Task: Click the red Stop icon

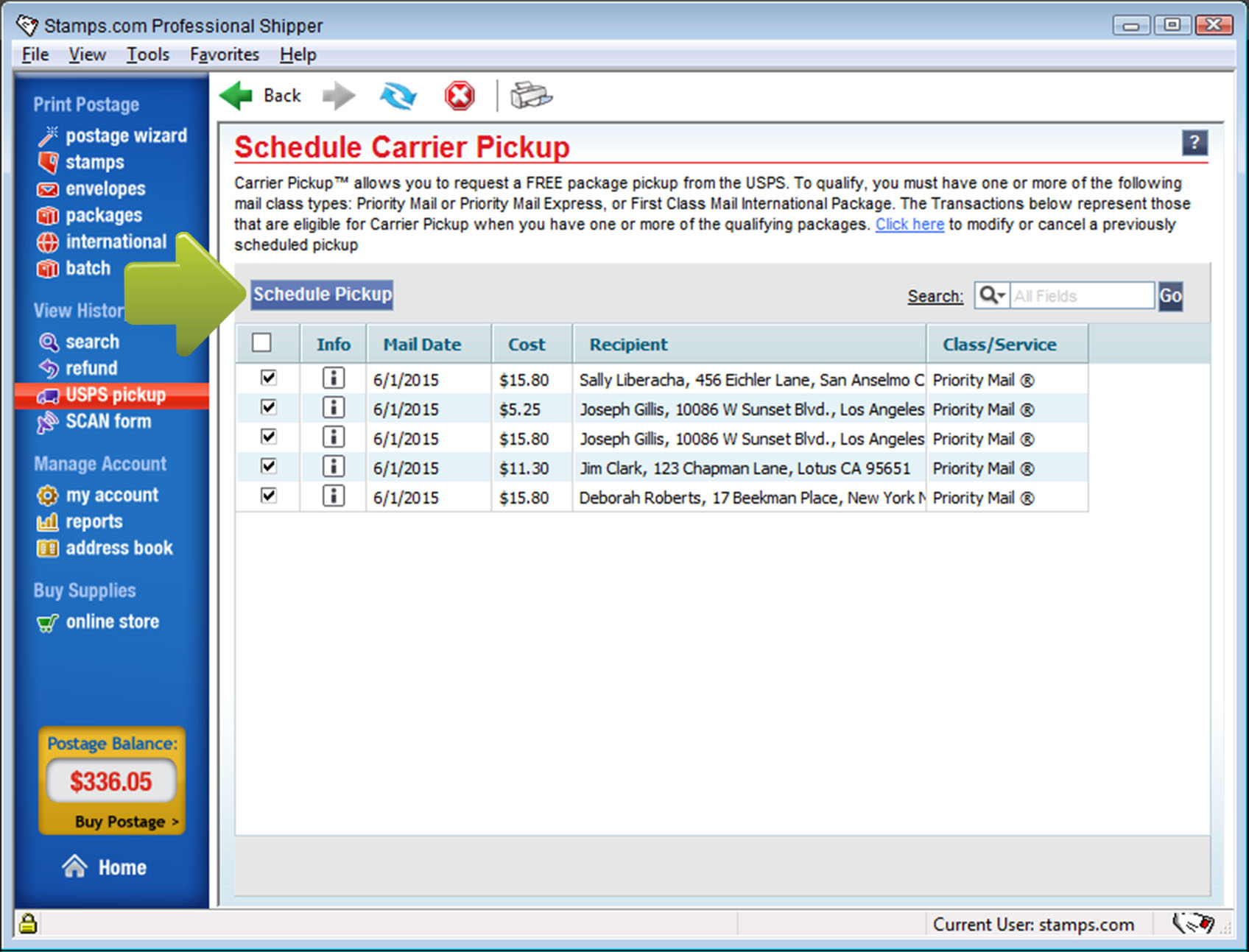Action: pyautogui.click(x=460, y=96)
